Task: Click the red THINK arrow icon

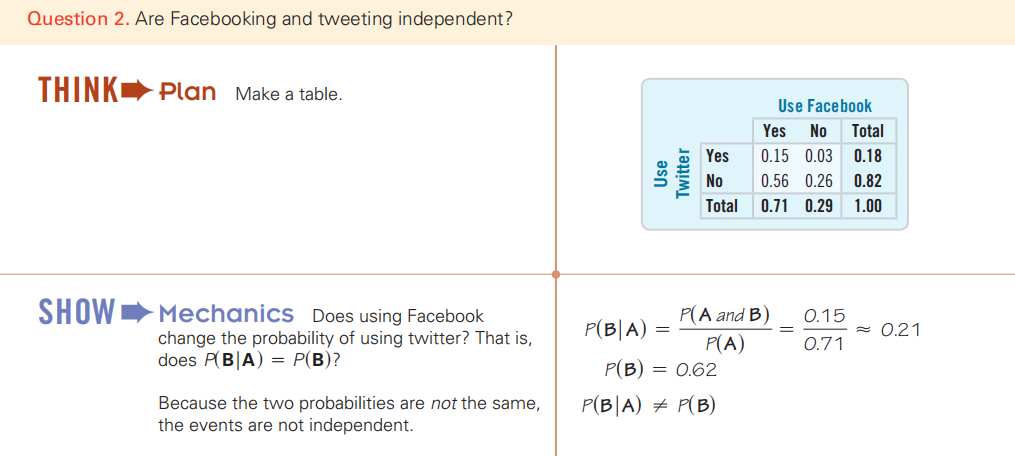Action: pyautogui.click(x=137, y=91)
